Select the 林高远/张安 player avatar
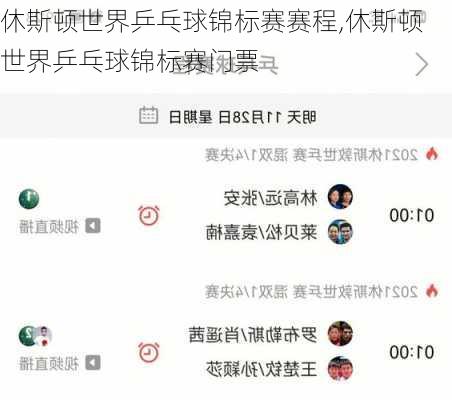Screen dimensions: 452x400 [x=340, y=197]
